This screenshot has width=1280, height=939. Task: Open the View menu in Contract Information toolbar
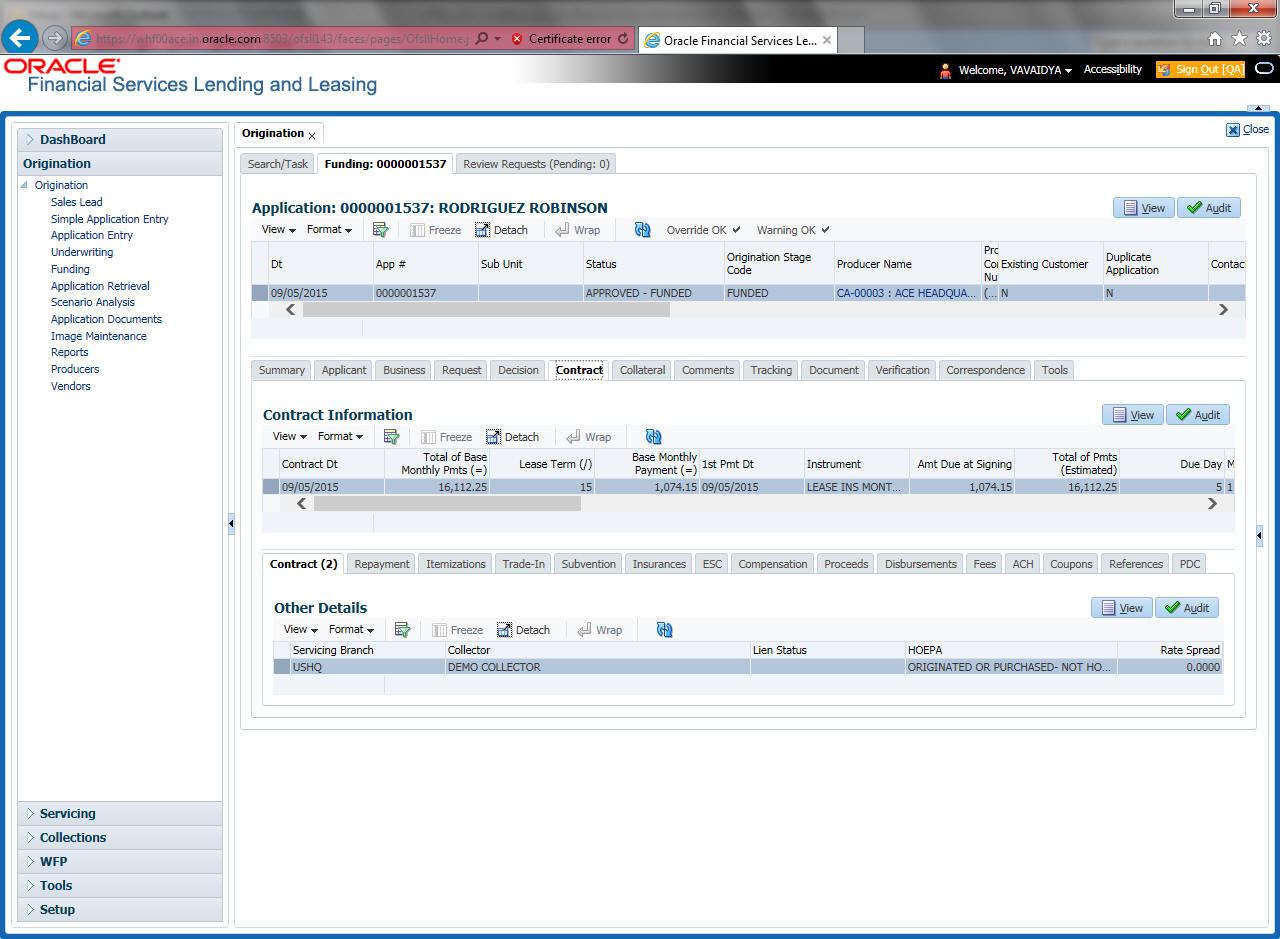tap(289, 437)
